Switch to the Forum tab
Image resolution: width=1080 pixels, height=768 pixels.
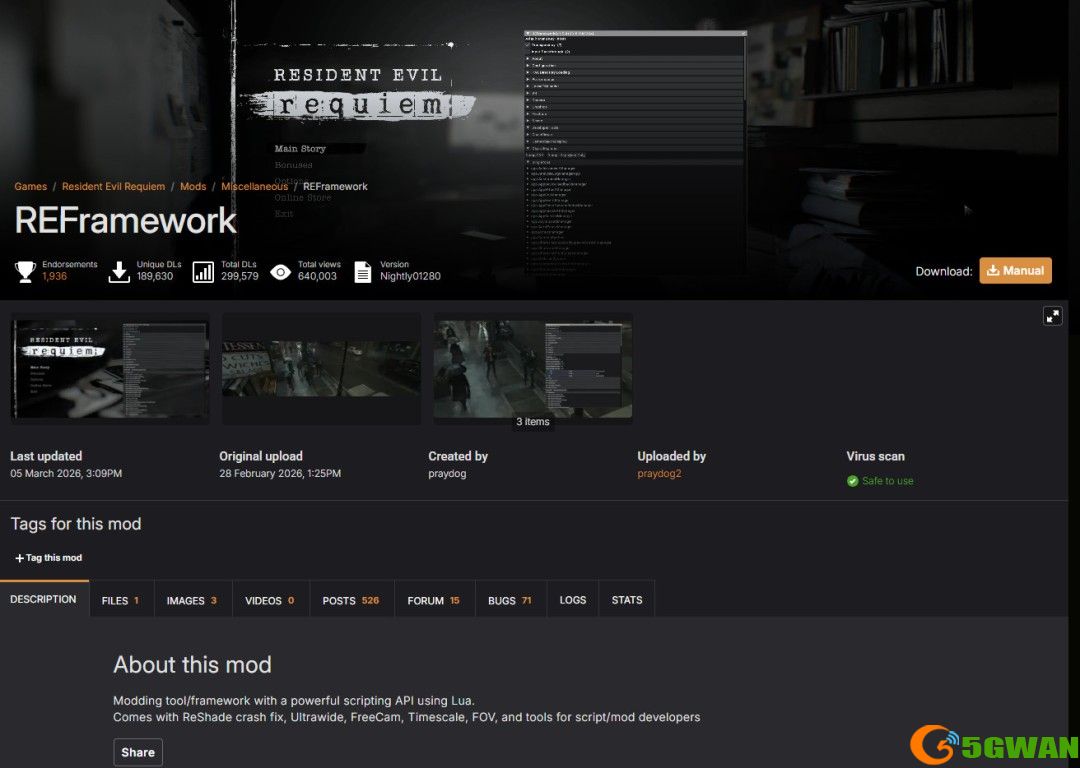click(x=433, y=600)
